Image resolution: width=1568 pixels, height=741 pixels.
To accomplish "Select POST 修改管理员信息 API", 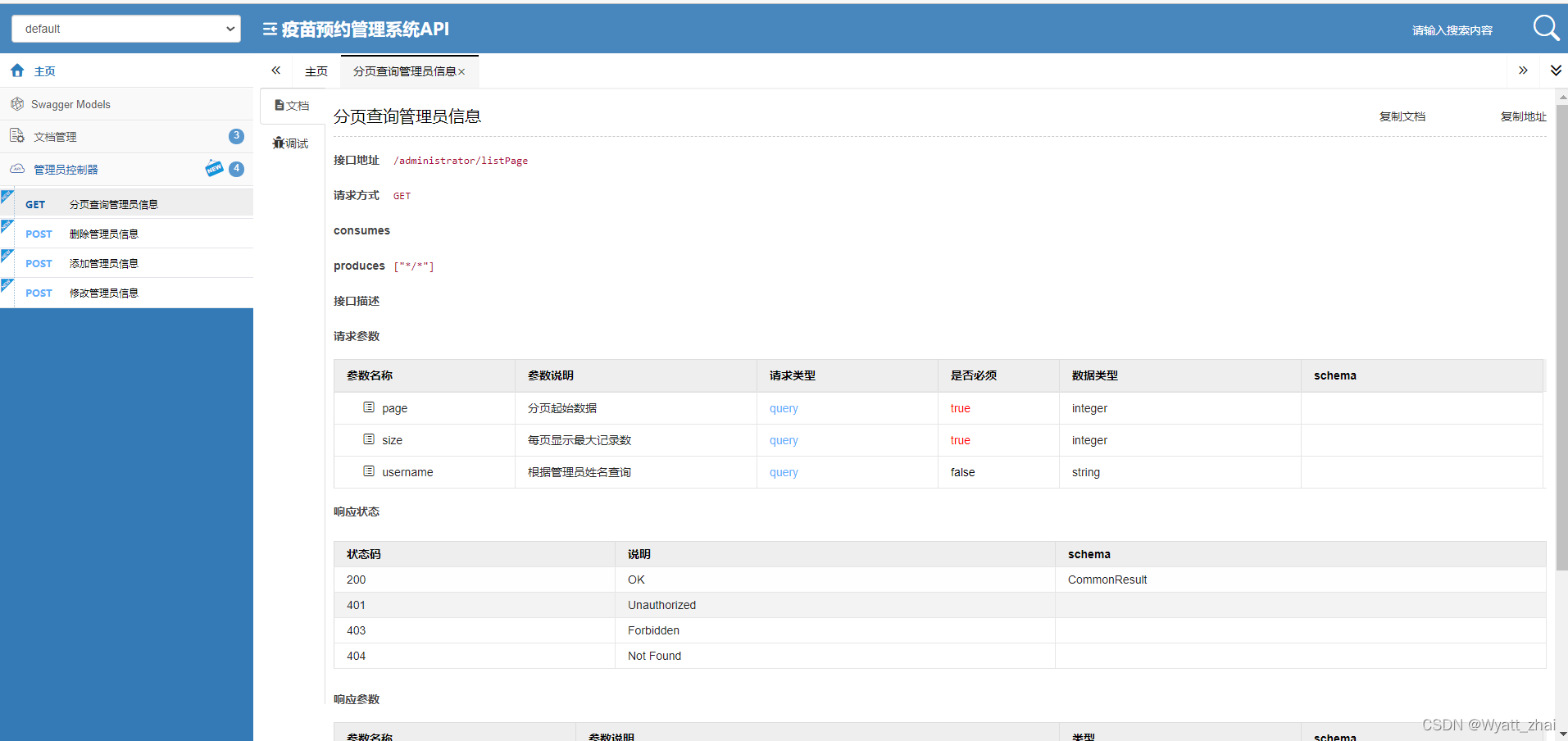I will point(126,293).
